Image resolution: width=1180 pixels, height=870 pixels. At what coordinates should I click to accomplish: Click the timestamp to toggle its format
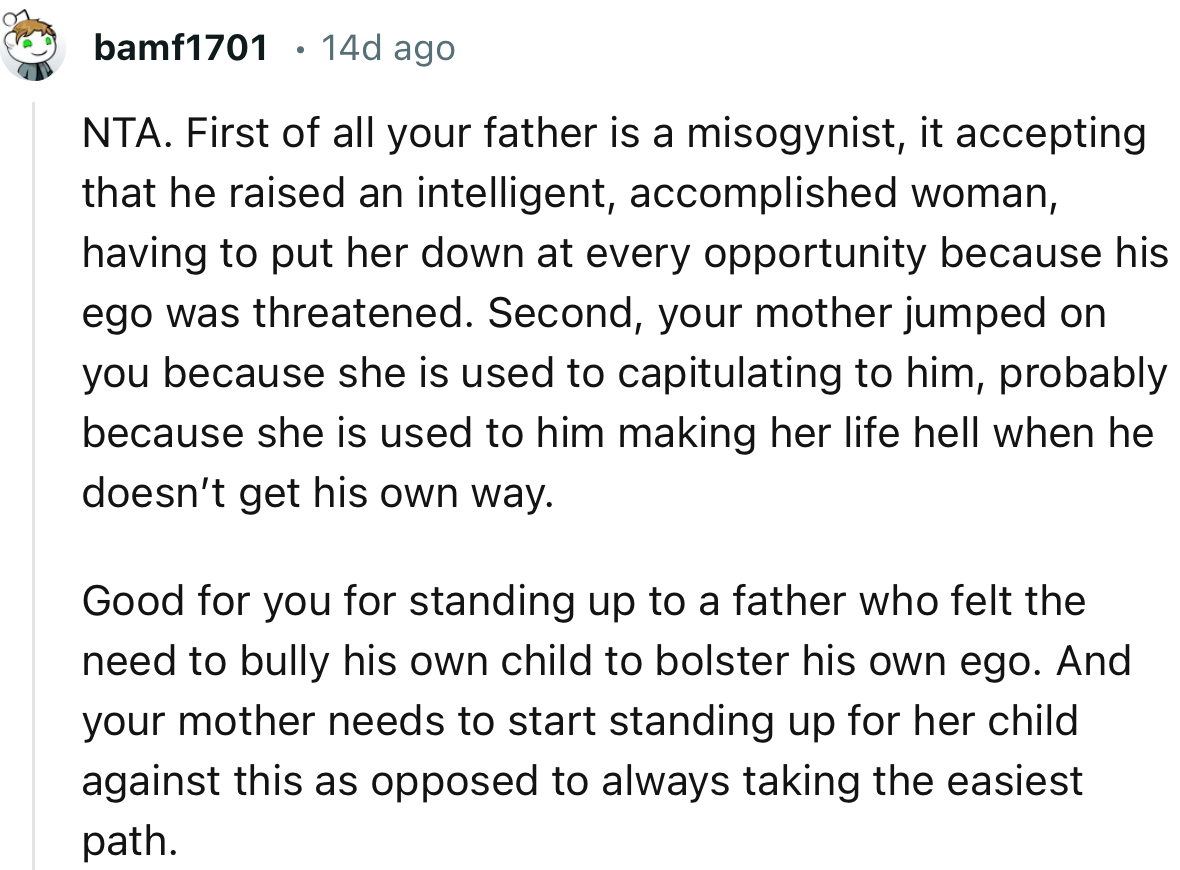[x=388, y=47]
